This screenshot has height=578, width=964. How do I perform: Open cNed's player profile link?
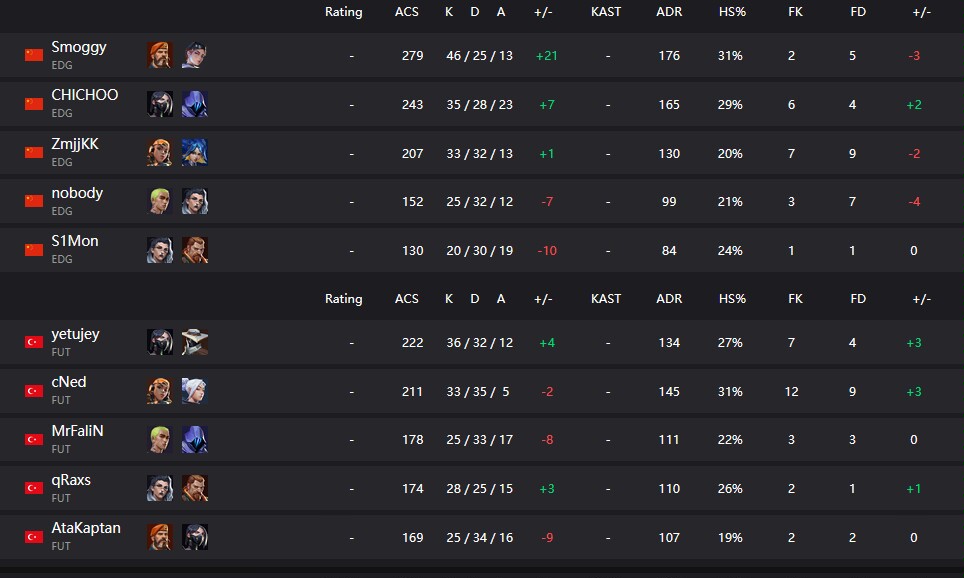69,382
